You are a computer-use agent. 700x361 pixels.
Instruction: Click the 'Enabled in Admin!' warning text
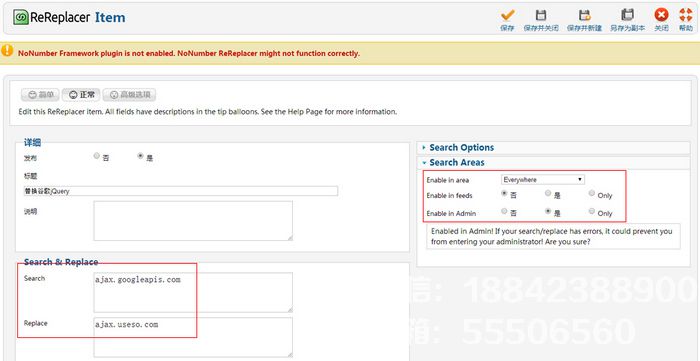coord(552,237)
